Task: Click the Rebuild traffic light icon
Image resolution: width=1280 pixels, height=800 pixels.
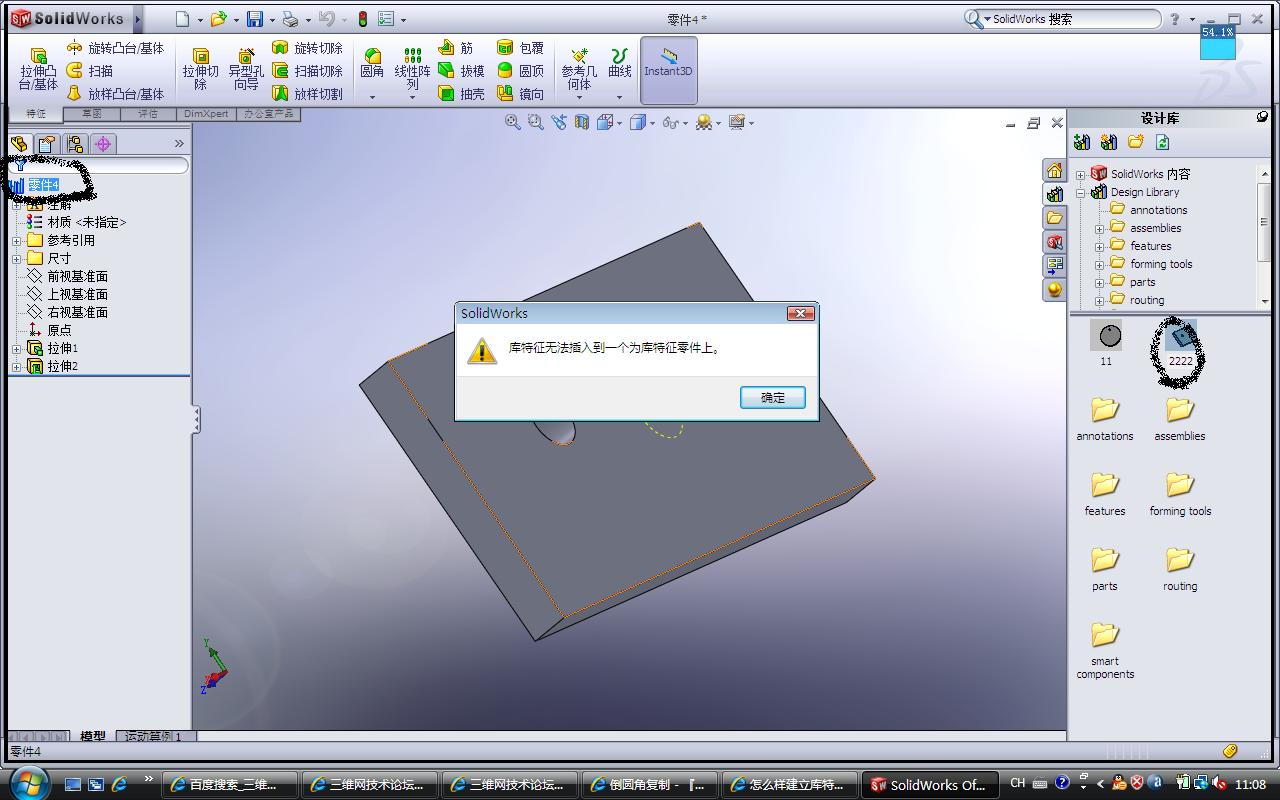Action: pyautogui.click(x=362, y=19)
